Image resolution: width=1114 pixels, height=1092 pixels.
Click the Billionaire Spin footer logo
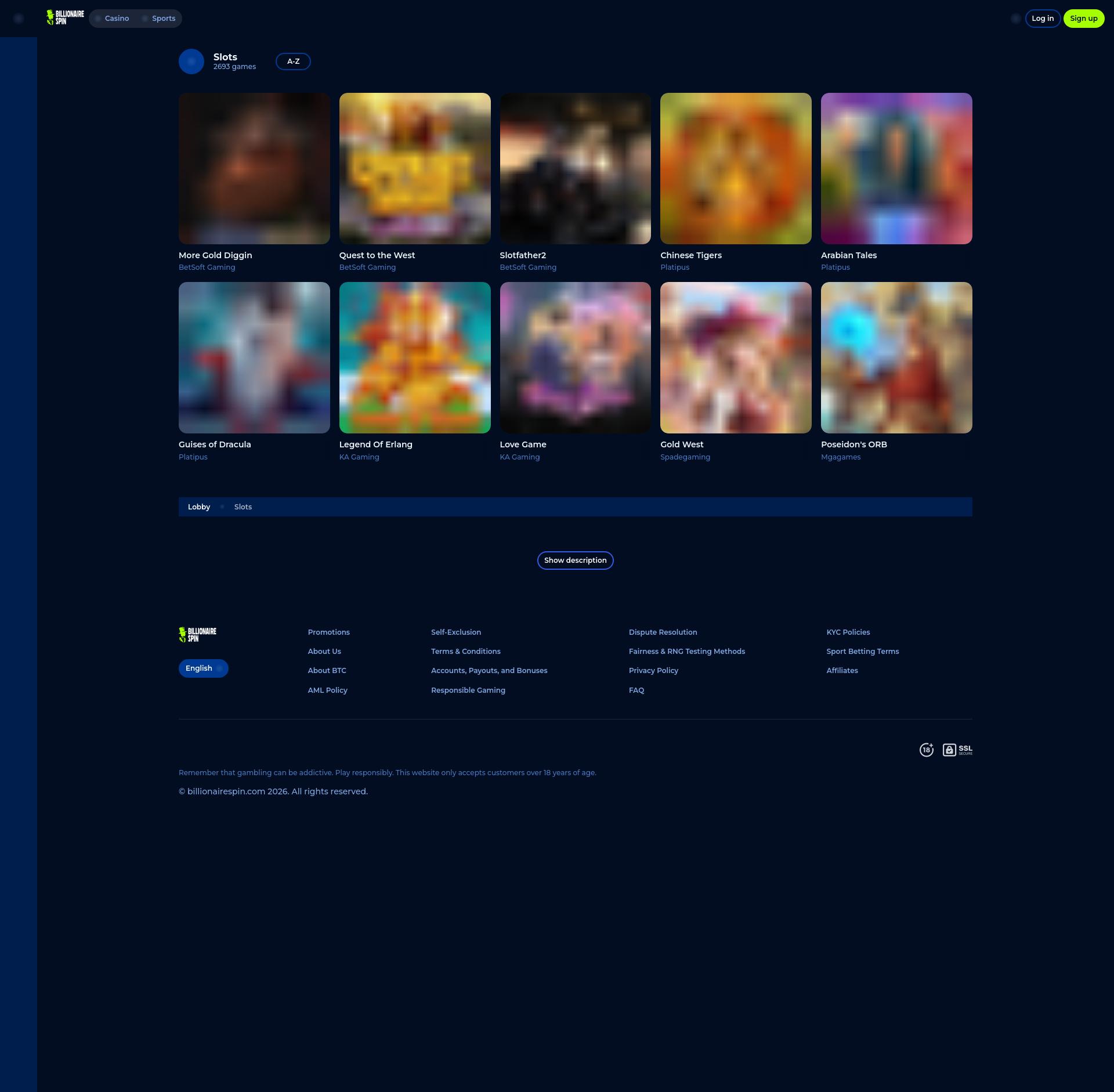click(198, 634)
